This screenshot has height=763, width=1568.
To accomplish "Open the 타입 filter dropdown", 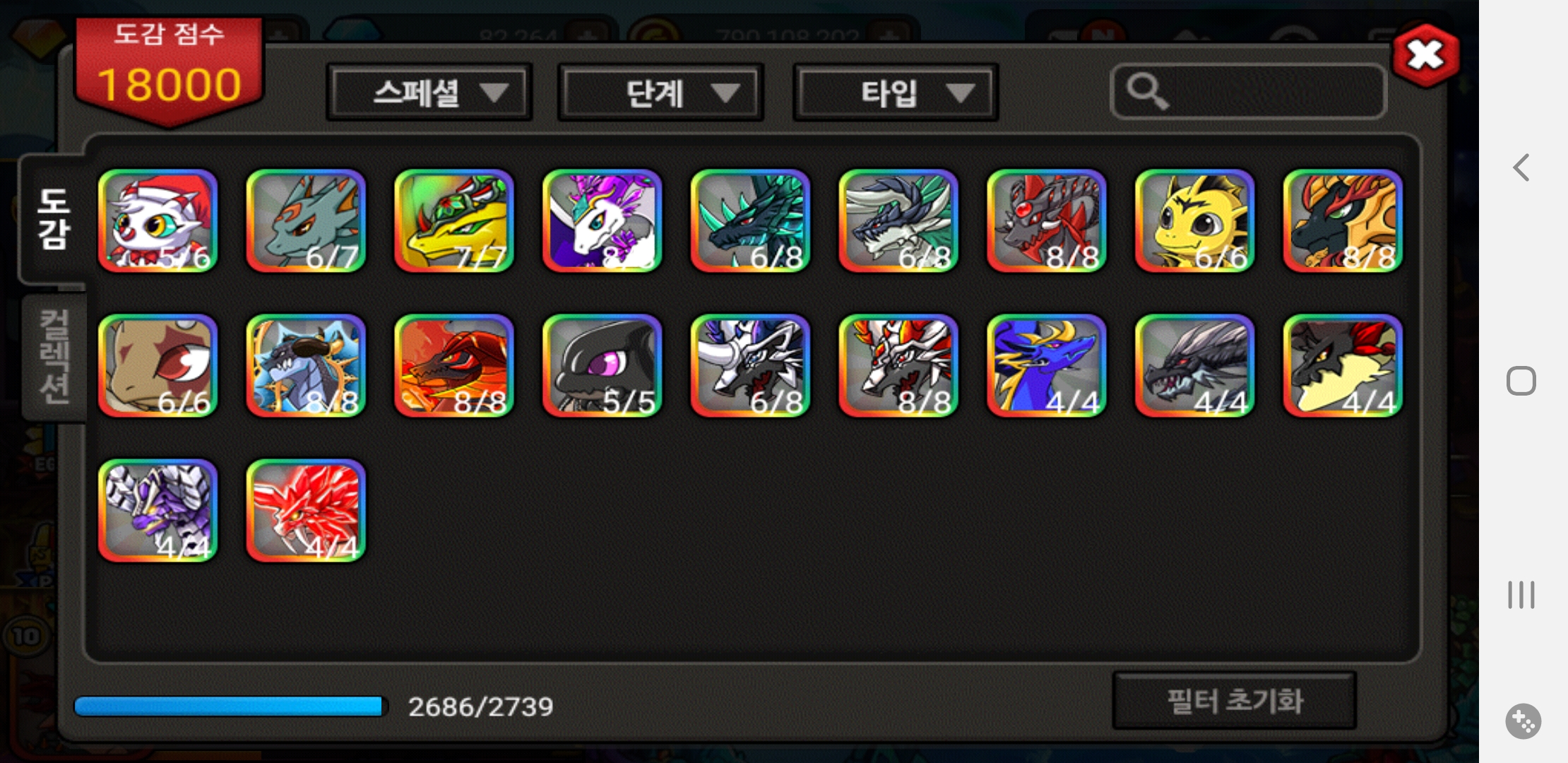I will click(x=896, y=93).
